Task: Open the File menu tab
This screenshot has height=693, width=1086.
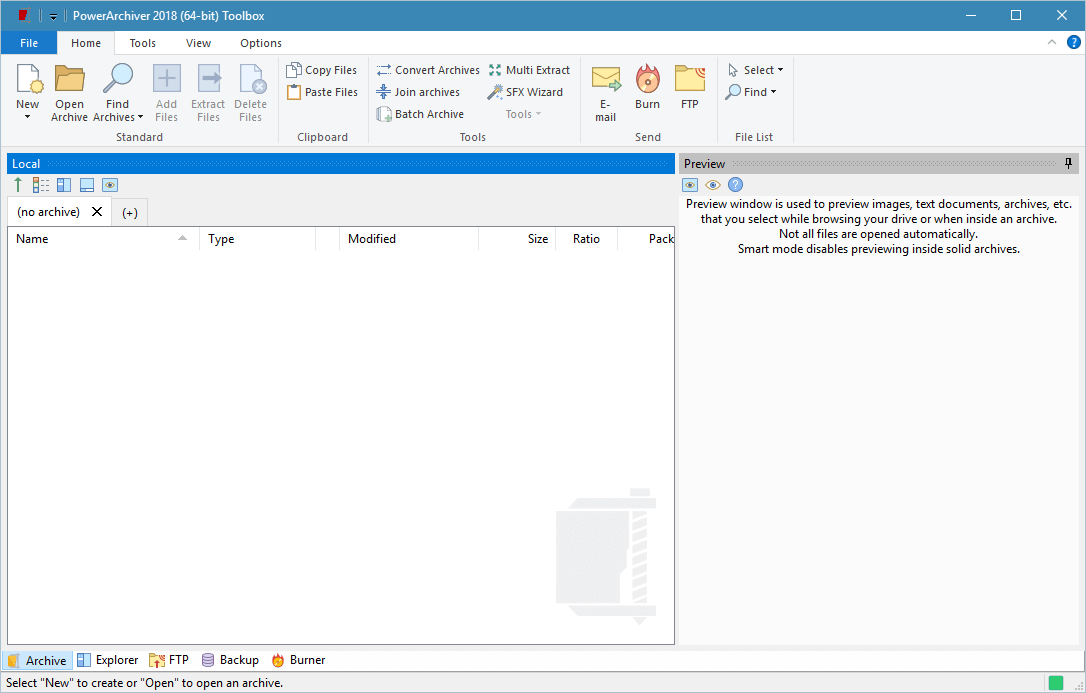Action: pos(29,43)
